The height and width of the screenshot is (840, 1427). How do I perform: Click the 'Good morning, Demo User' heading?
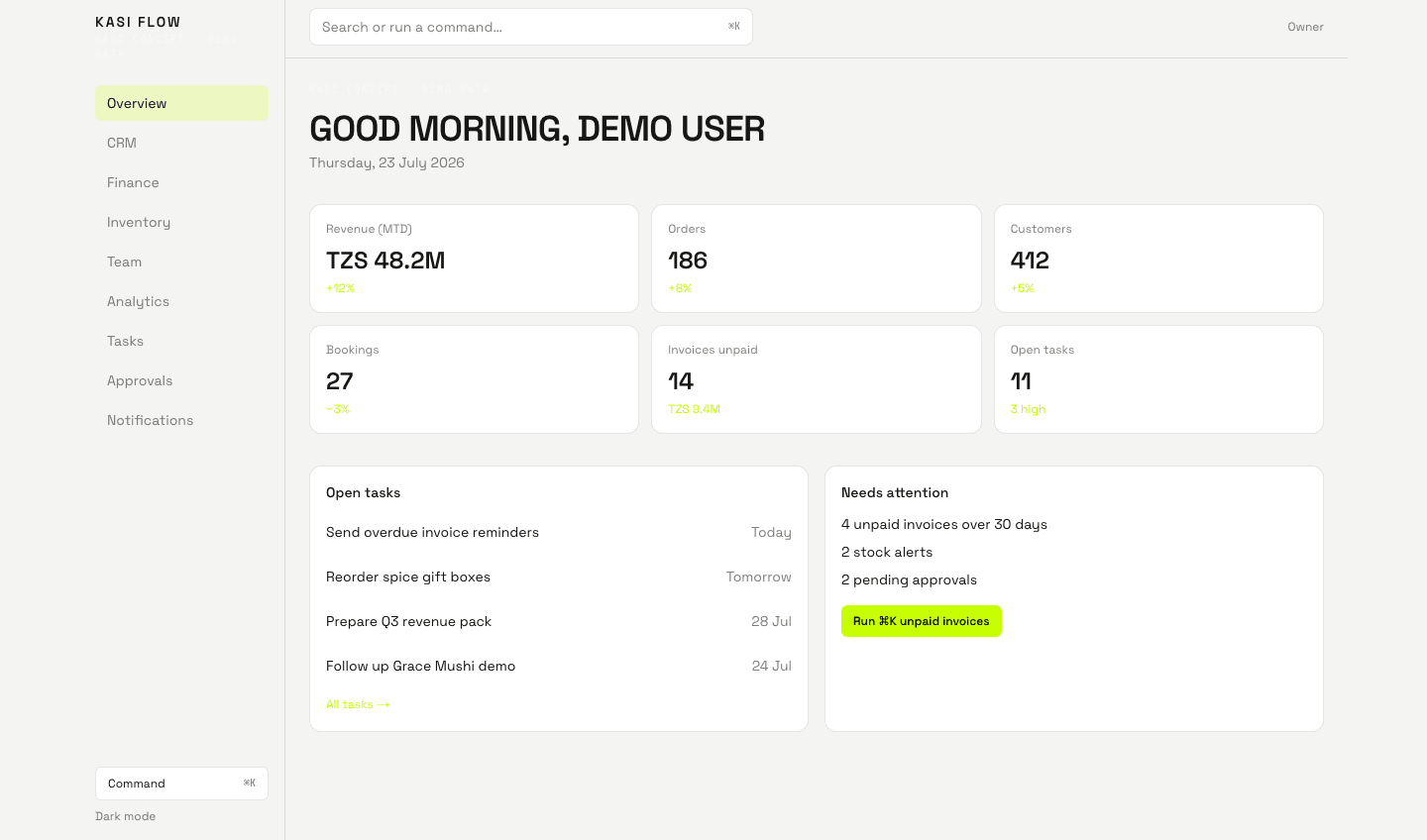click(537, 129)
